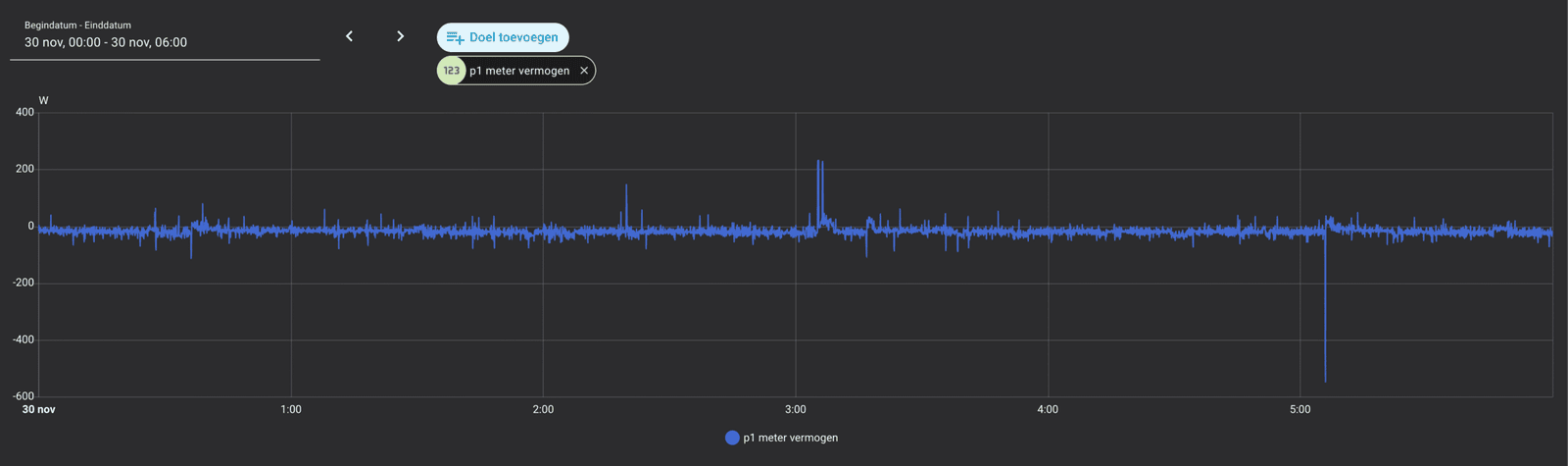This screenshot has width=1568, height=466.
Task: Toggle p1 meter vermogen series via legend text
Action: pos(790,438)
